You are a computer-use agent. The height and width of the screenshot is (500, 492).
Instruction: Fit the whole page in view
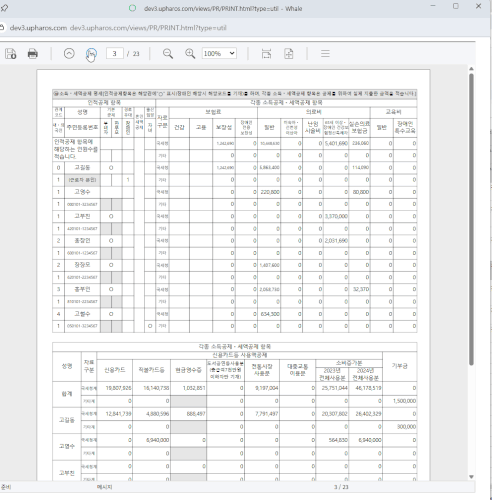(x=288, y=54)
